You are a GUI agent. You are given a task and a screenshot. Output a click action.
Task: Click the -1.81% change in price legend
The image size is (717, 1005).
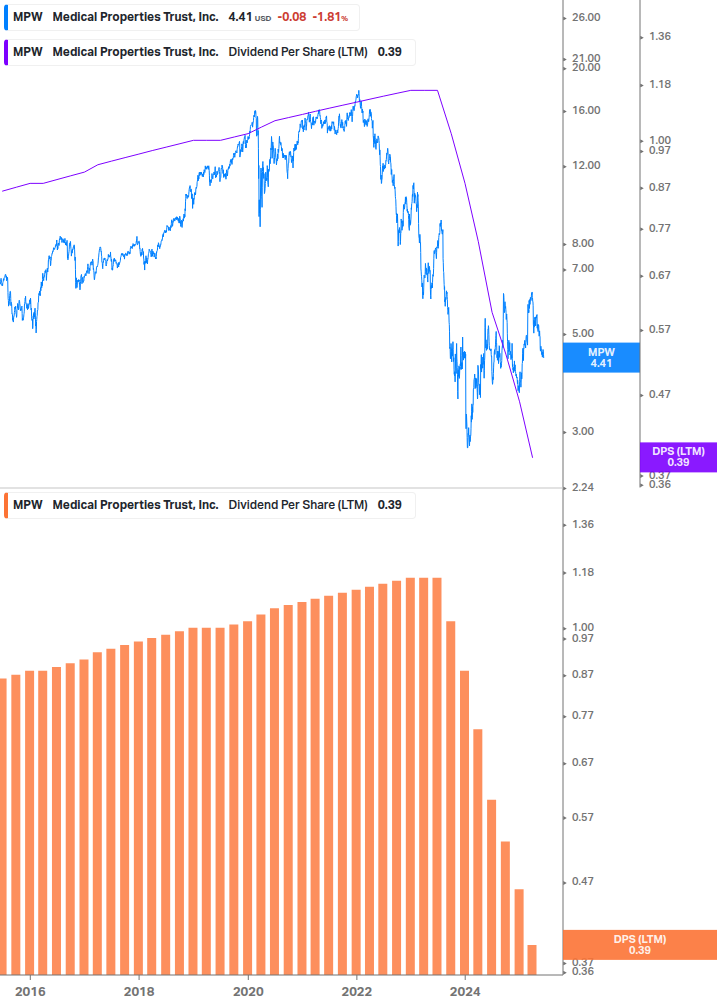(x=330, y=17)
